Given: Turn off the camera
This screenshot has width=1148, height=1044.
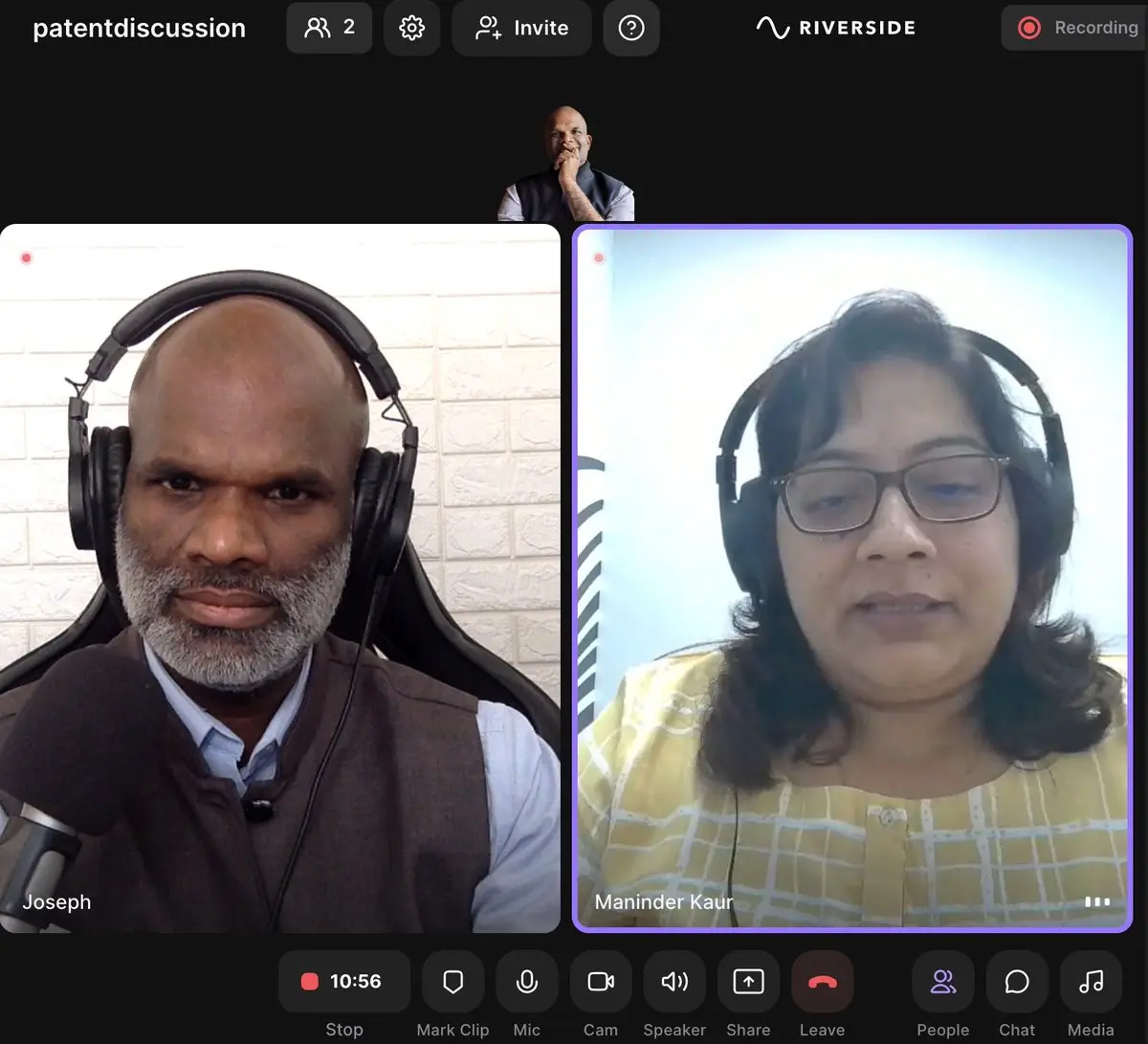Looking at the screenshot, I should click(601, 982).
